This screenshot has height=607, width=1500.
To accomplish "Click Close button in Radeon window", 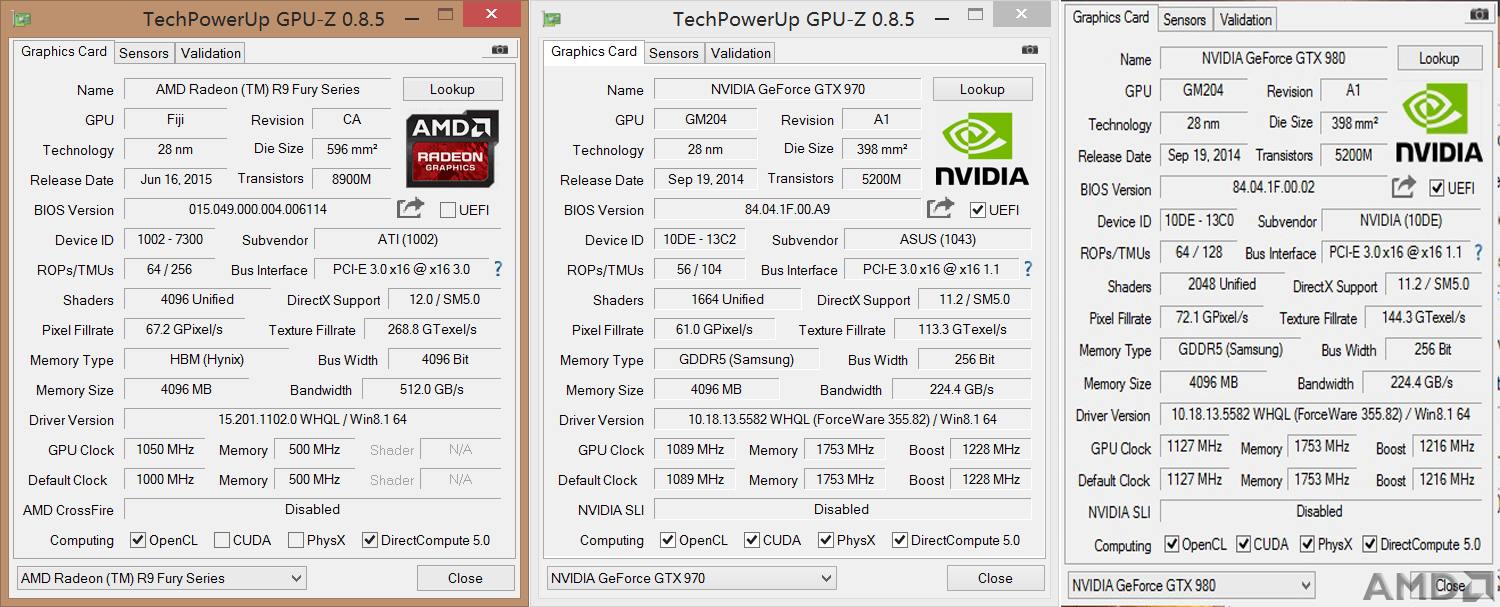I will click(465, 578).
